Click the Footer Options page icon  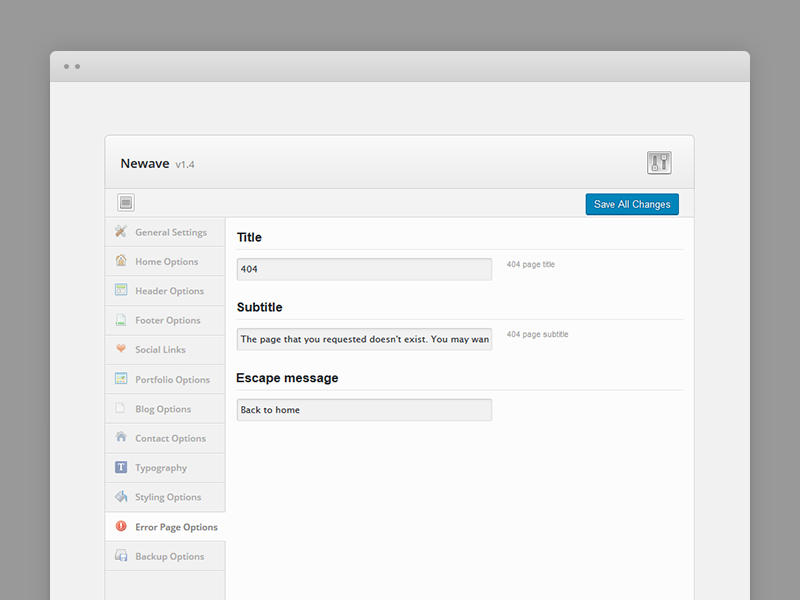121,319
